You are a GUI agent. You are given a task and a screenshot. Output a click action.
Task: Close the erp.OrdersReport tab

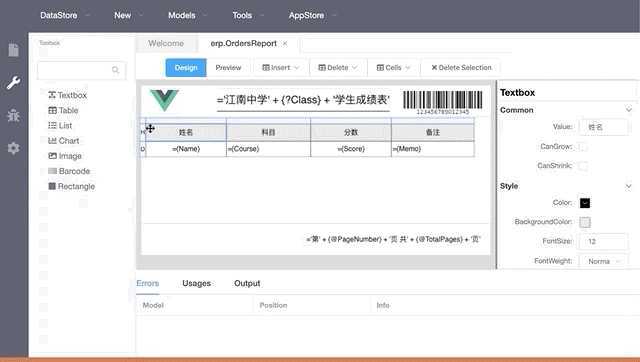(285, 44)
